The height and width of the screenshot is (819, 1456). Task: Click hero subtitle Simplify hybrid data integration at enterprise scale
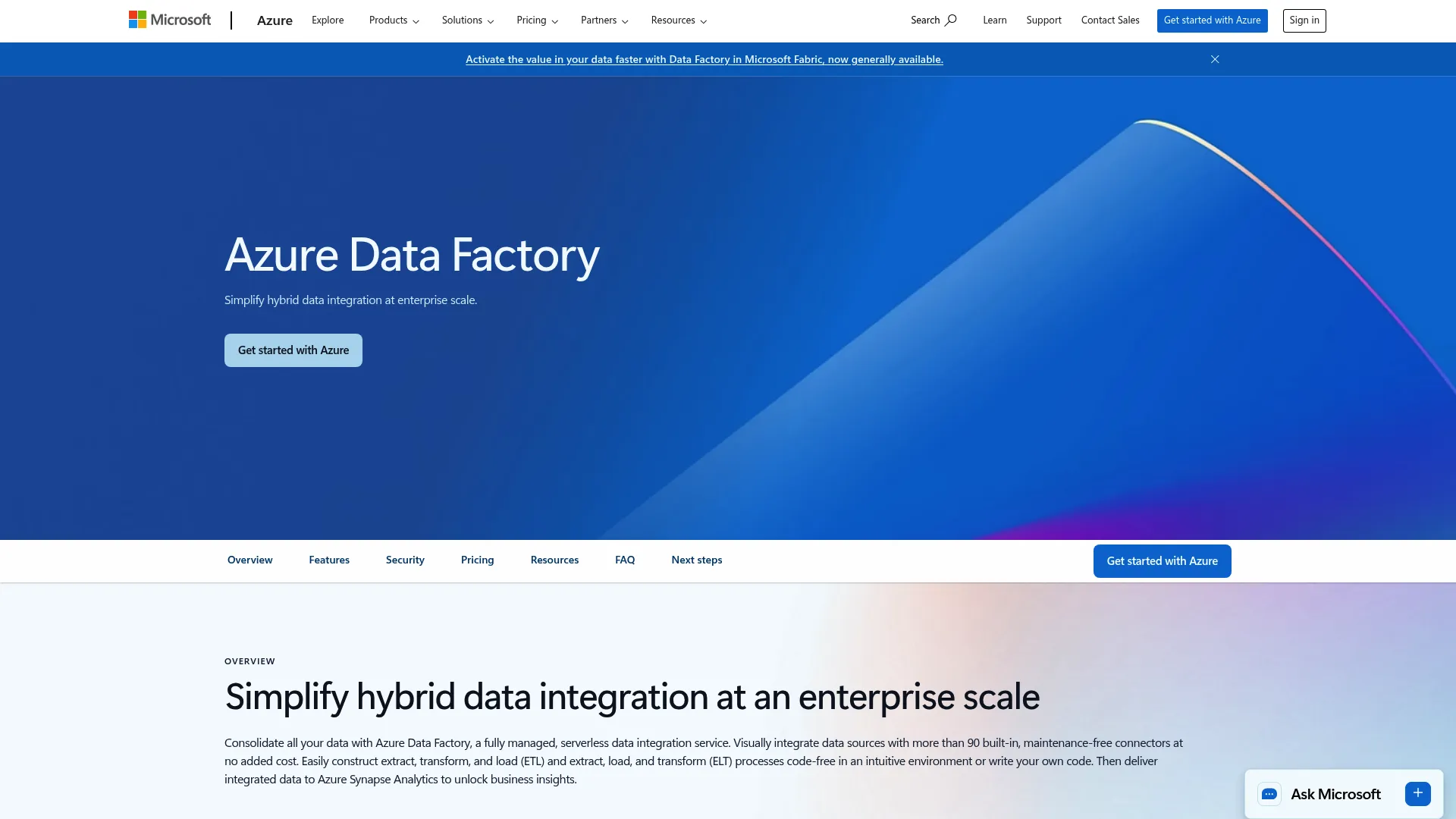point(350,300)
